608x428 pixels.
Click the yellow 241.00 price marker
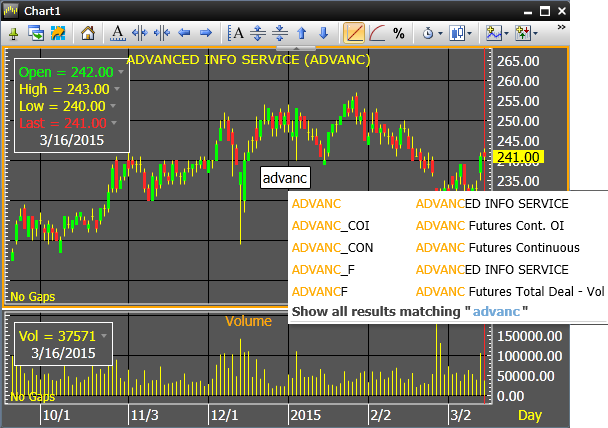point(518,157)
